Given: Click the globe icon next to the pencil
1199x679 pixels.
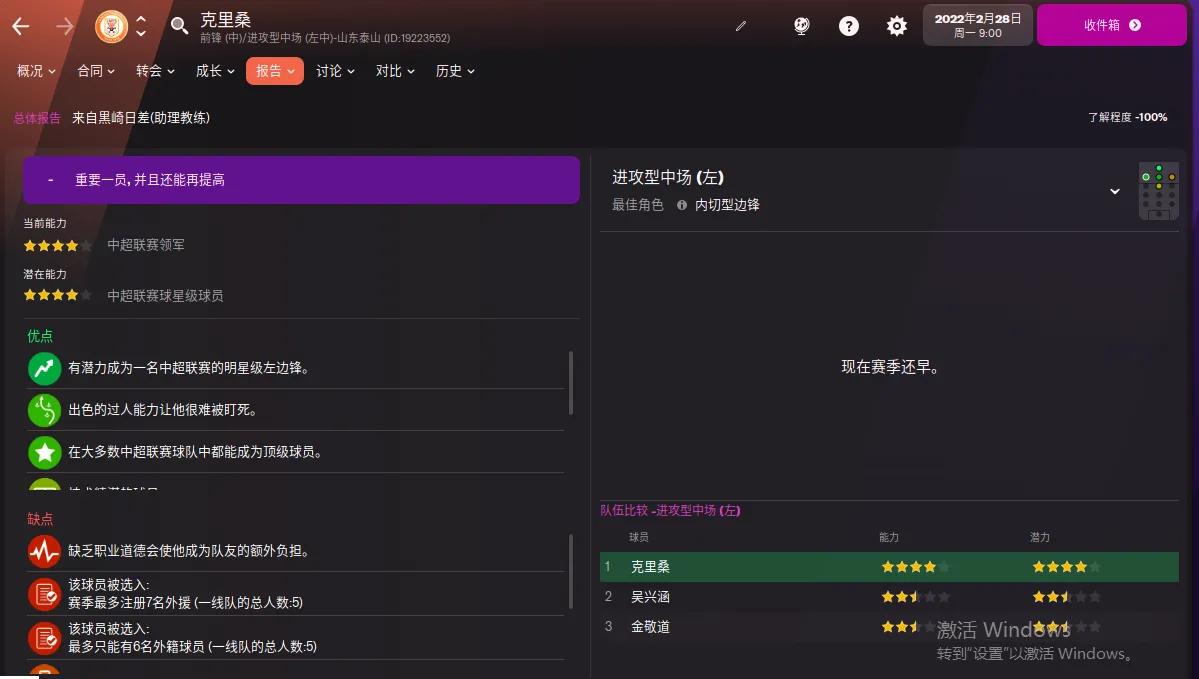Looking at the screenshot, I should coord(801,25).
